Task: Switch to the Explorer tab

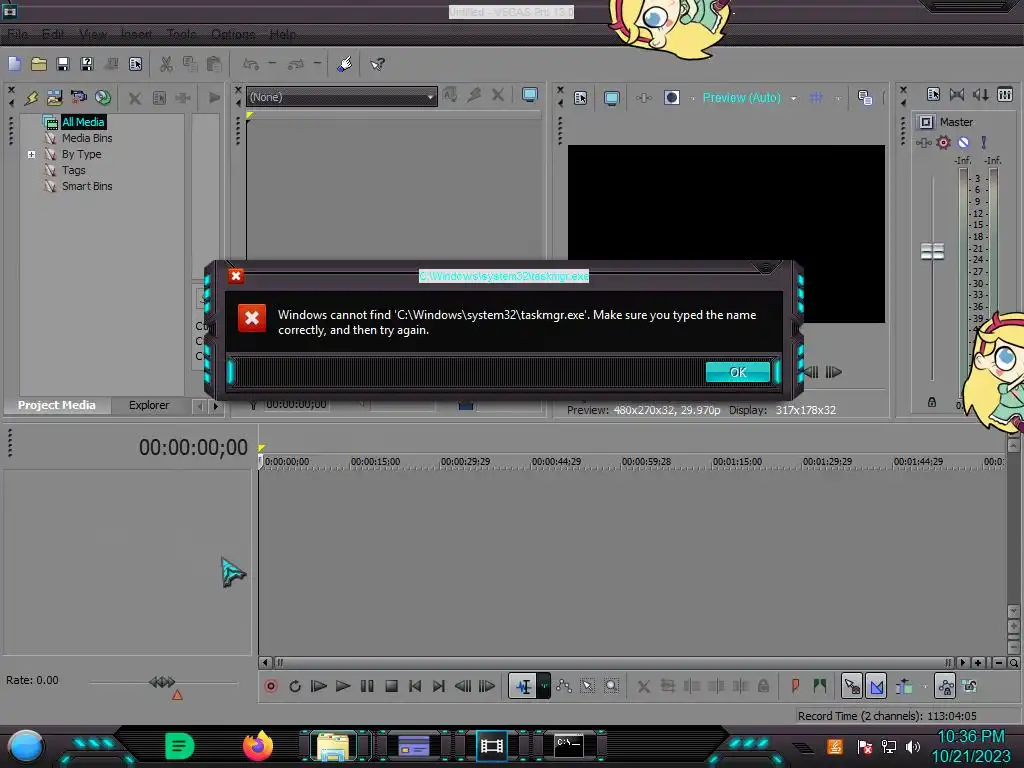Action: pyautogui.click(x=149, y=405)
